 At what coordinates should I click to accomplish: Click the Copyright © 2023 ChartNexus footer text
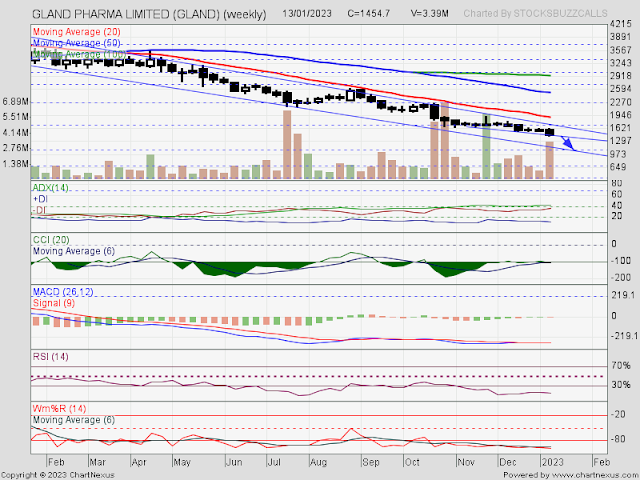tap(58, 475)
